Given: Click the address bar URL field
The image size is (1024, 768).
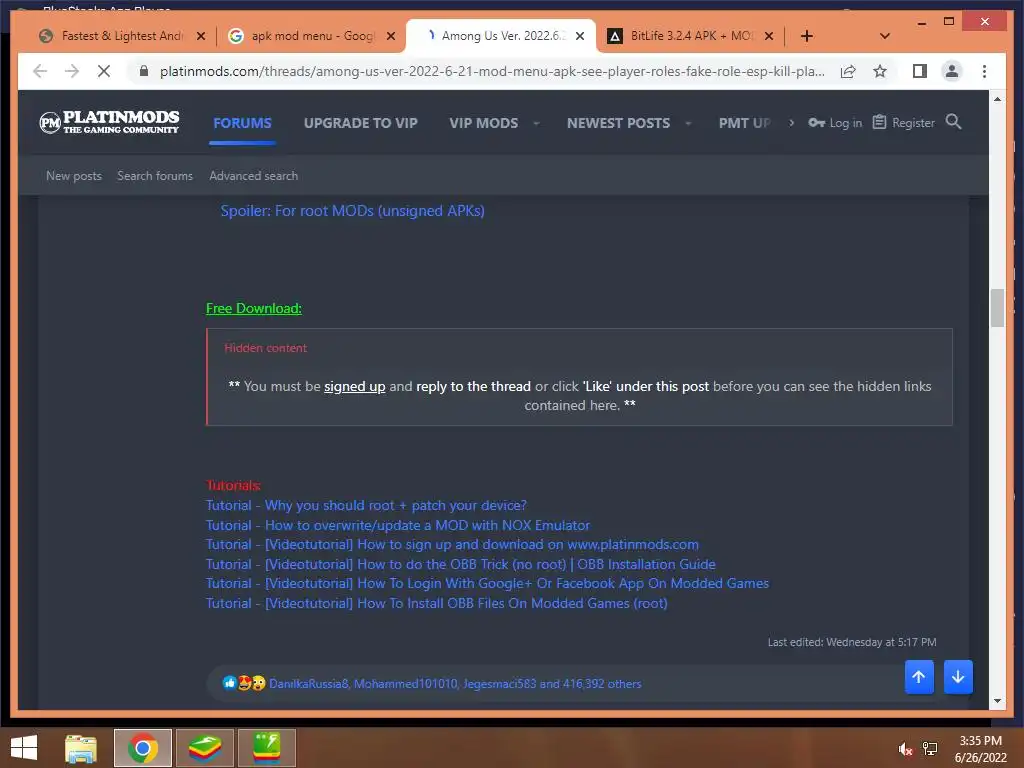Looking at the screenshot, I should point(492,71).
